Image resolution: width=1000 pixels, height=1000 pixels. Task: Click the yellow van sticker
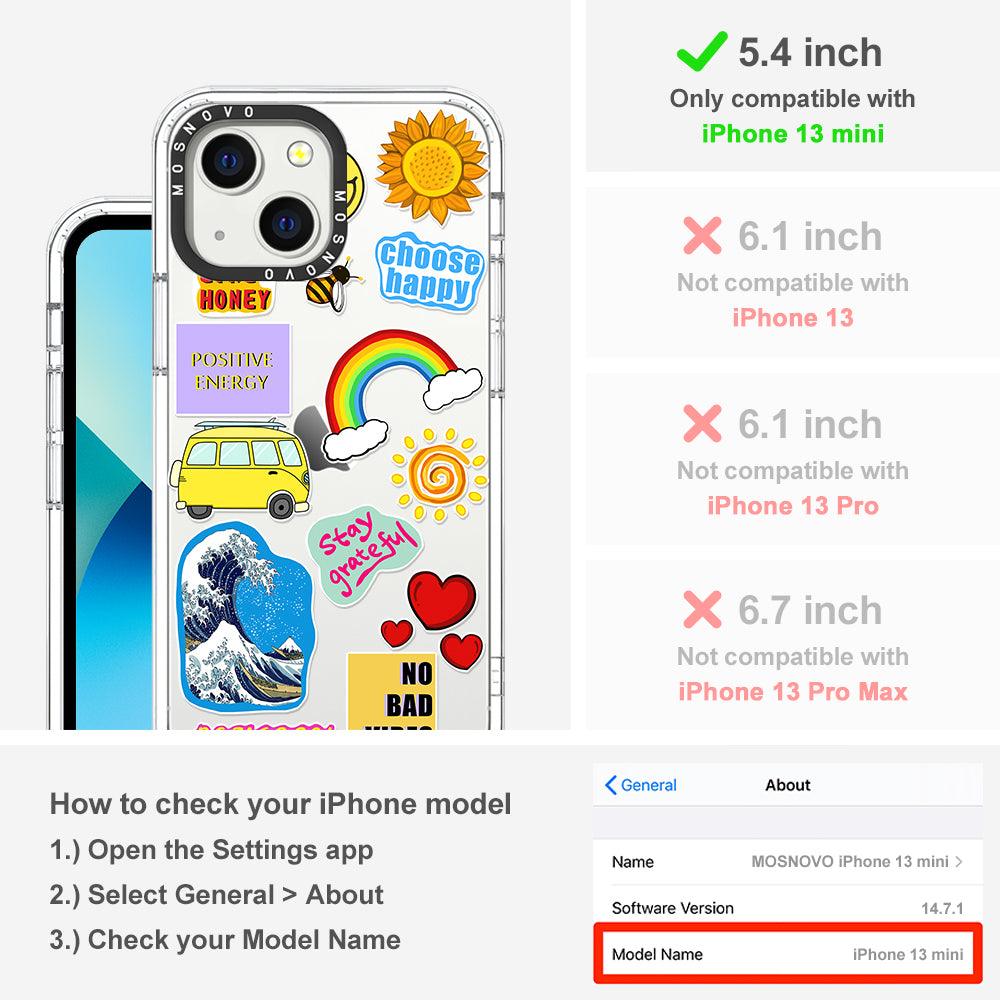click(x=240, y=469)
